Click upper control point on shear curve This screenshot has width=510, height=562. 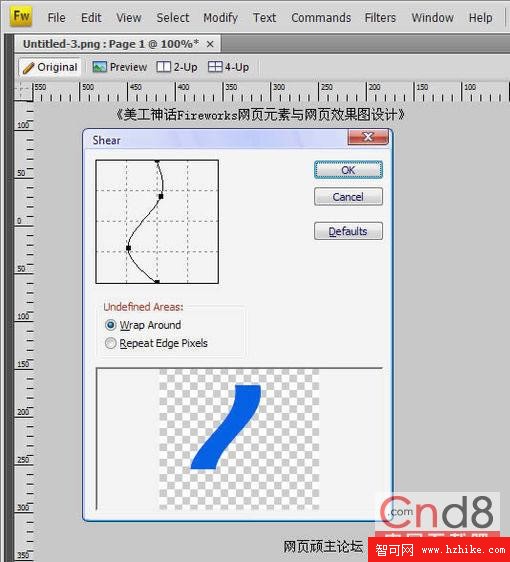[161, 196]
